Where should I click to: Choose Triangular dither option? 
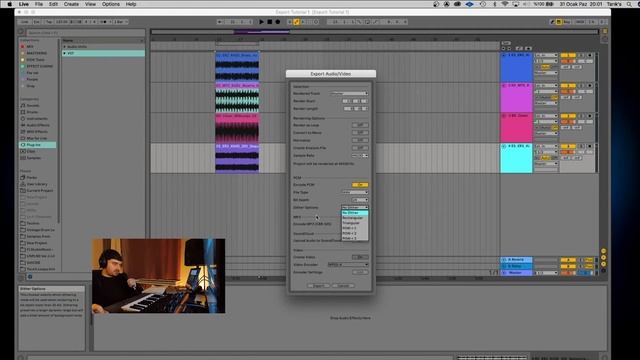click(x=355, y=223)
